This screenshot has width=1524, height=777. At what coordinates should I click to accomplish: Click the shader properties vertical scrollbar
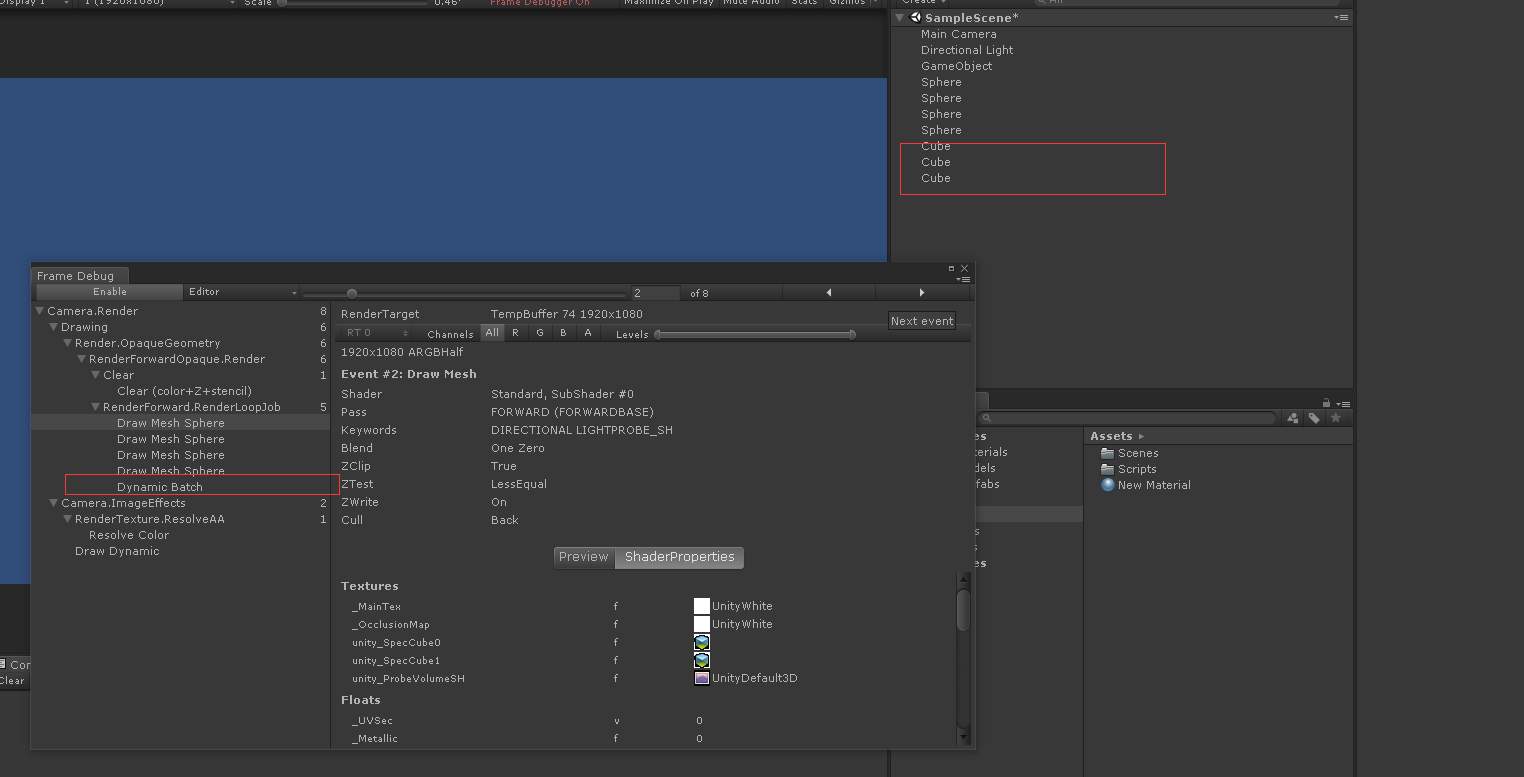click(963, 610)
